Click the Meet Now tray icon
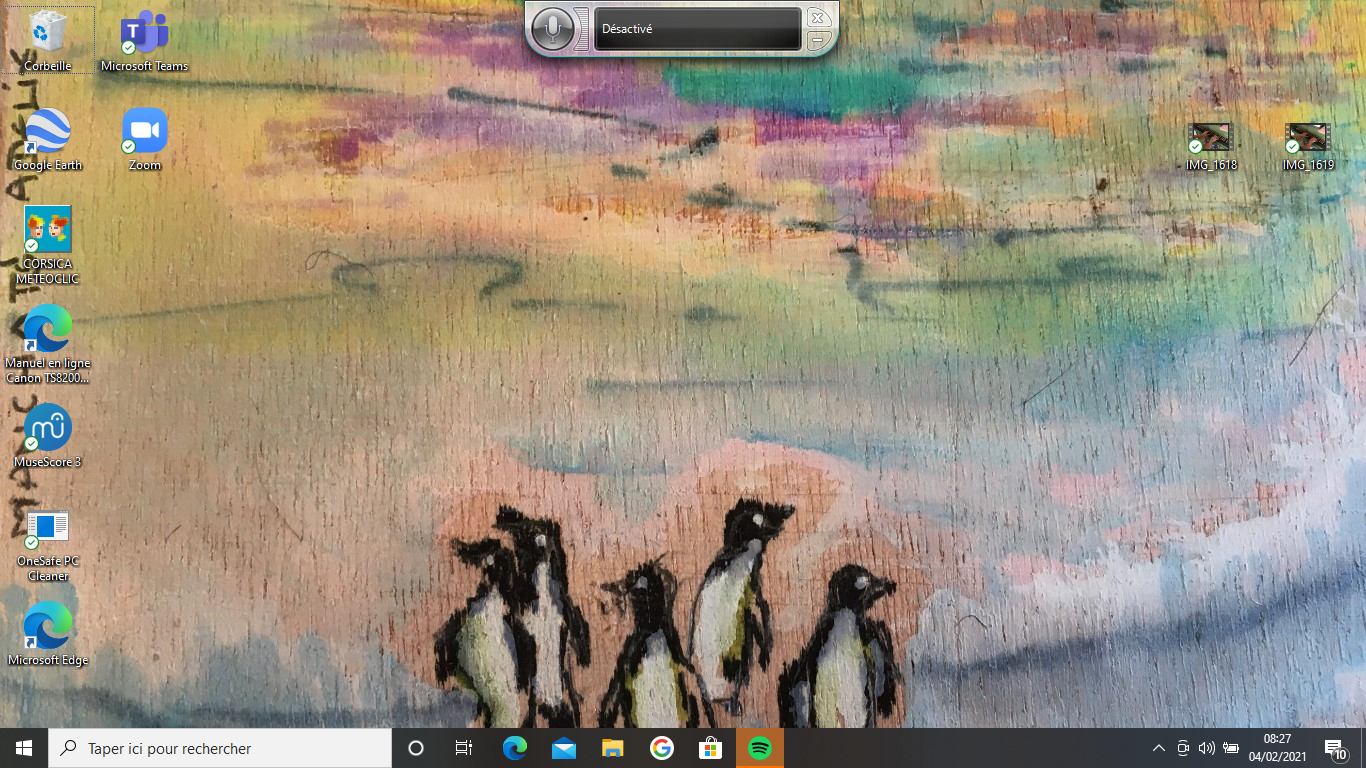This screenshot has width=1366, height=768. [1183, 748]
